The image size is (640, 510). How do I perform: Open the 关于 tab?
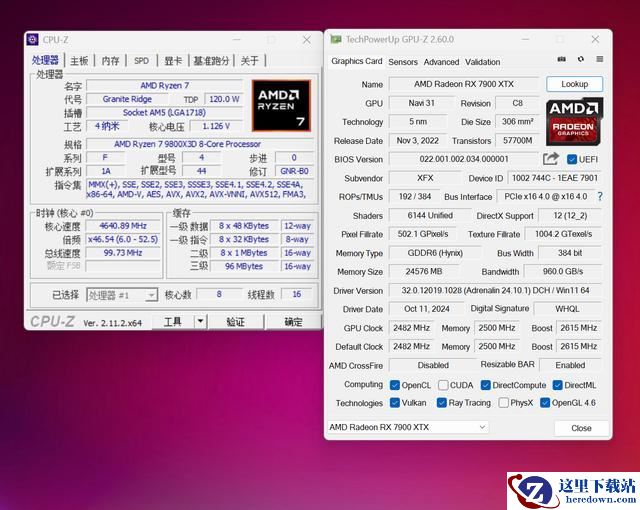point(249,61)
